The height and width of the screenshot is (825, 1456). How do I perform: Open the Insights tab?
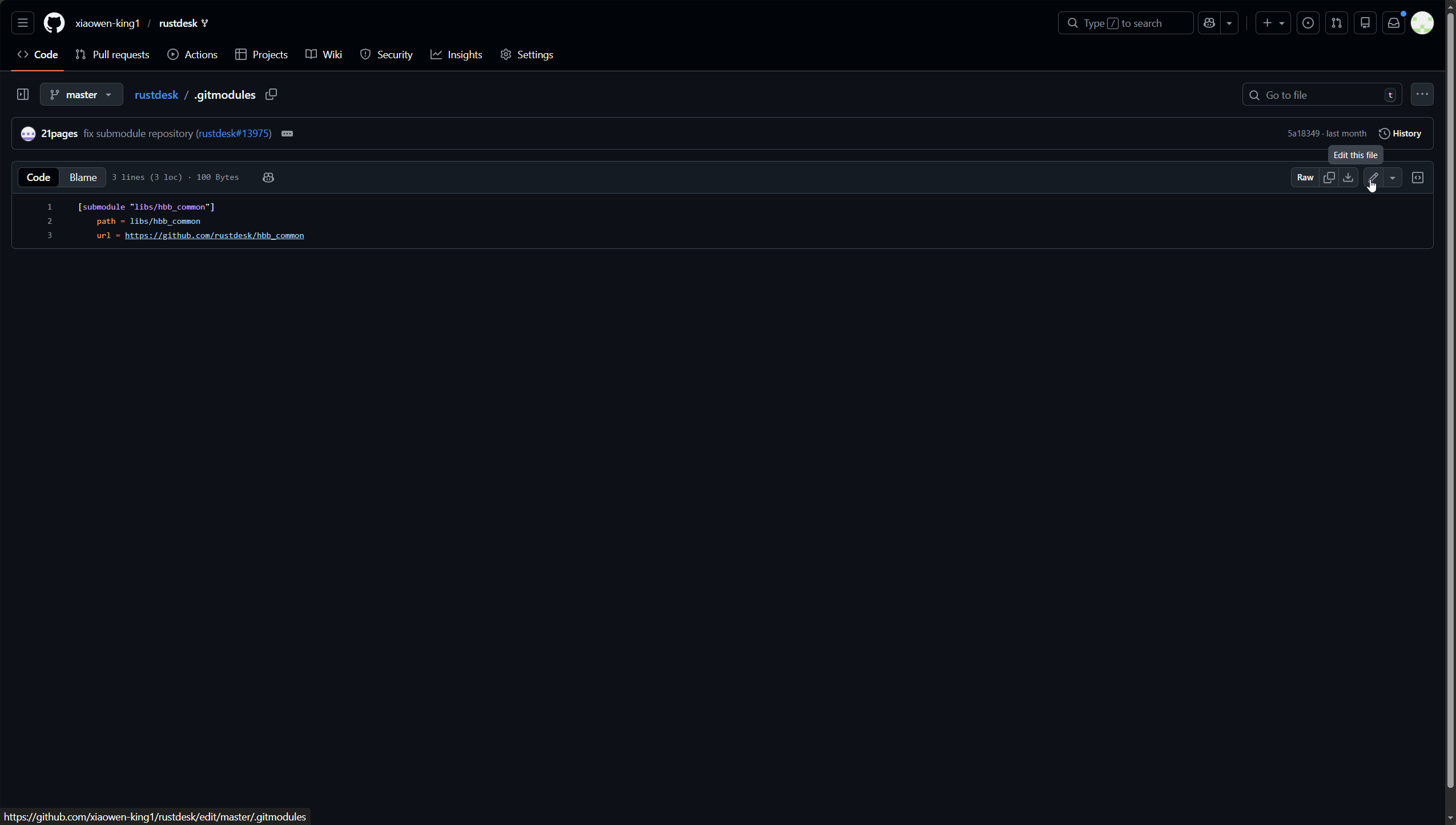coord(457,55)
